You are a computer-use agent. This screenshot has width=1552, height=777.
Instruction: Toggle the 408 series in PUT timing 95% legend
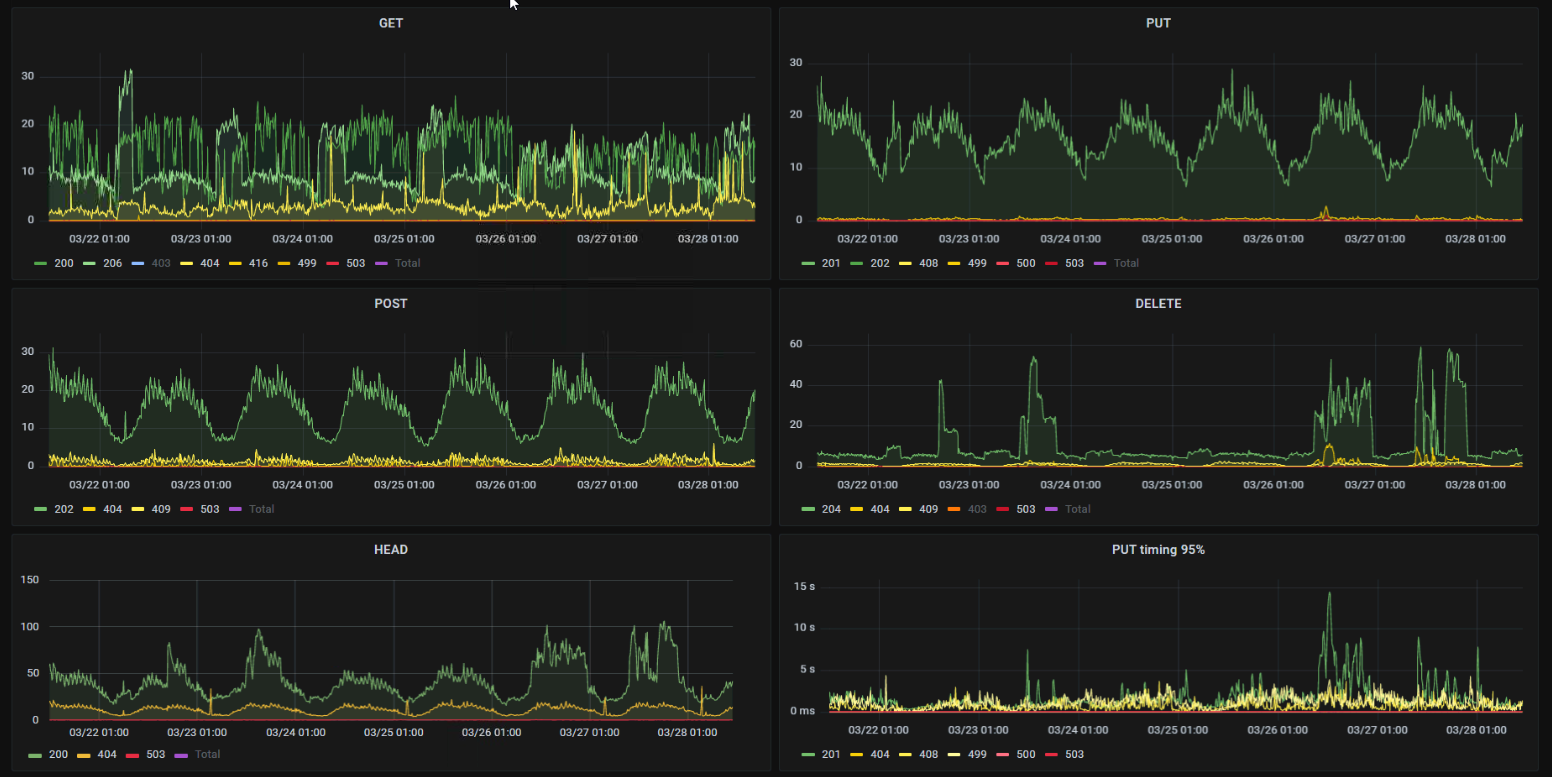pos(927,754)
